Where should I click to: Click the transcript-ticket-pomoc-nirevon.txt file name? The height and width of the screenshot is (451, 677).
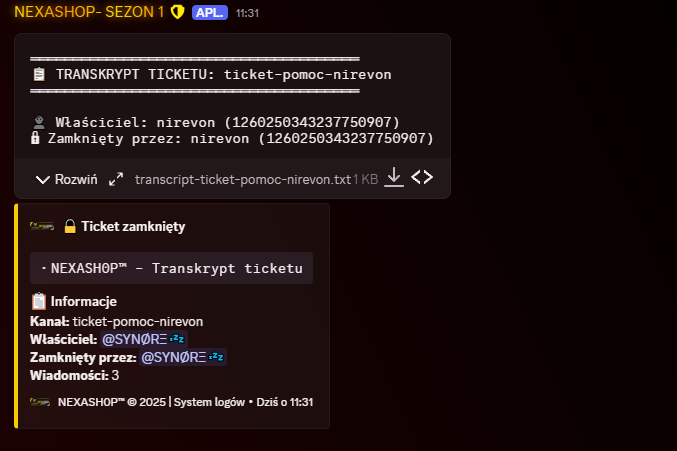tap(242, 179)
